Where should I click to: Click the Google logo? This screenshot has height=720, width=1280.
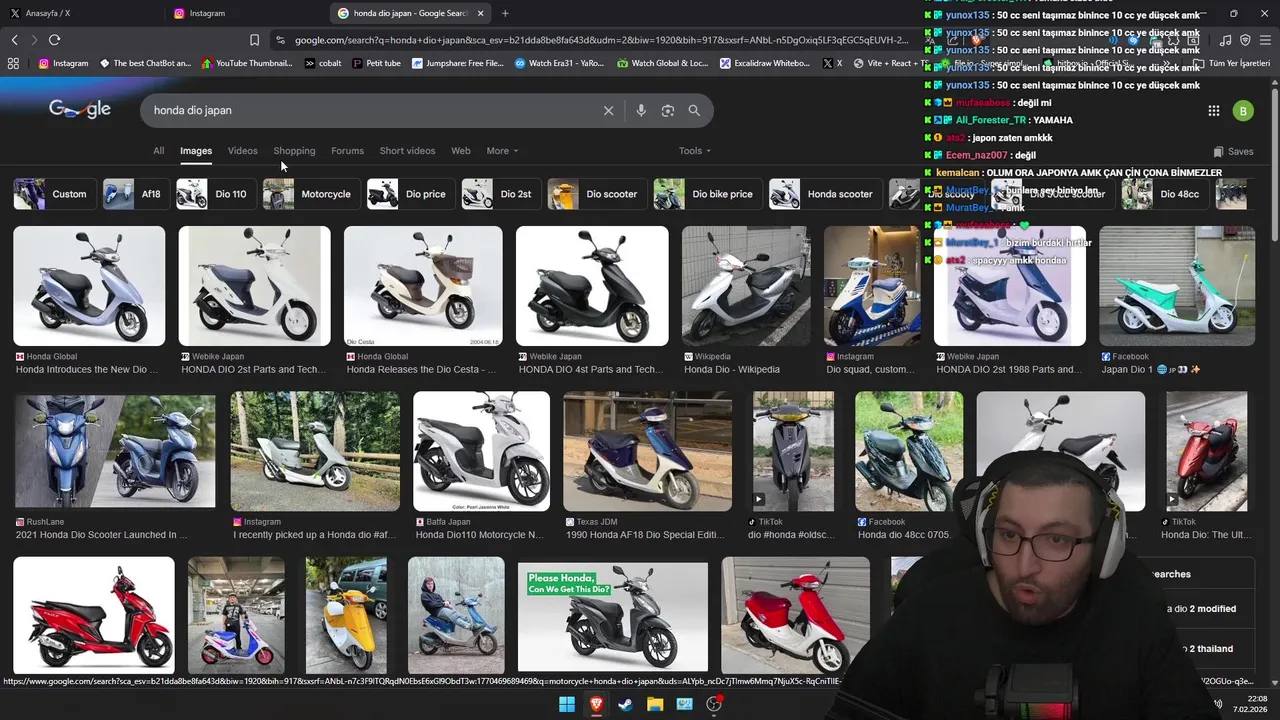[80, 109]
